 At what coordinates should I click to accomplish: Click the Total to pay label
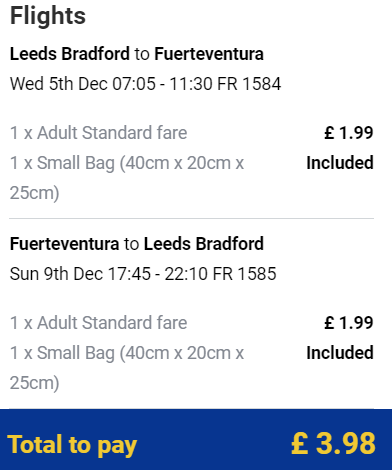[x=72, y=445]
